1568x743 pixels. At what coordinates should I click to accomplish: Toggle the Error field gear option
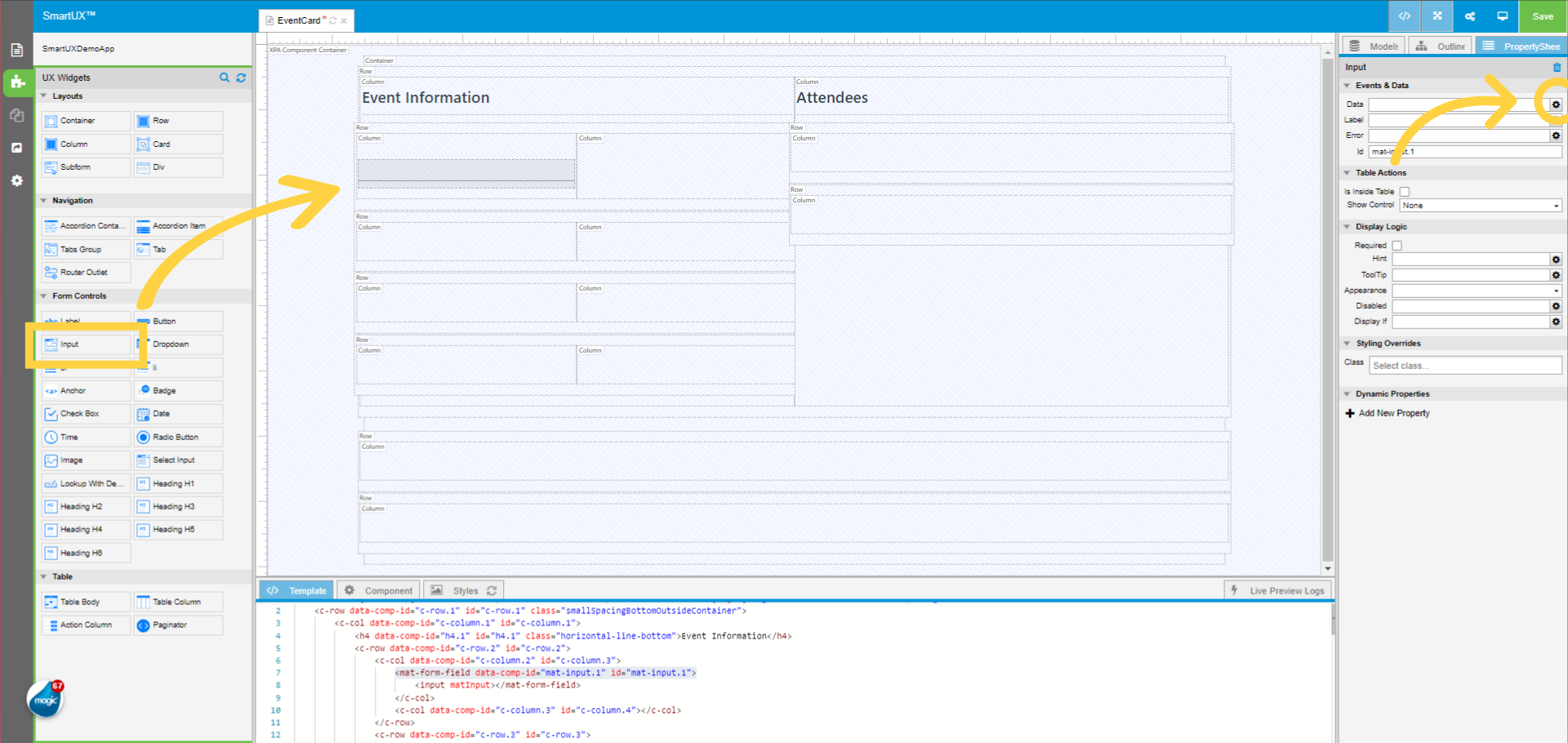(x=1556, y=136)
